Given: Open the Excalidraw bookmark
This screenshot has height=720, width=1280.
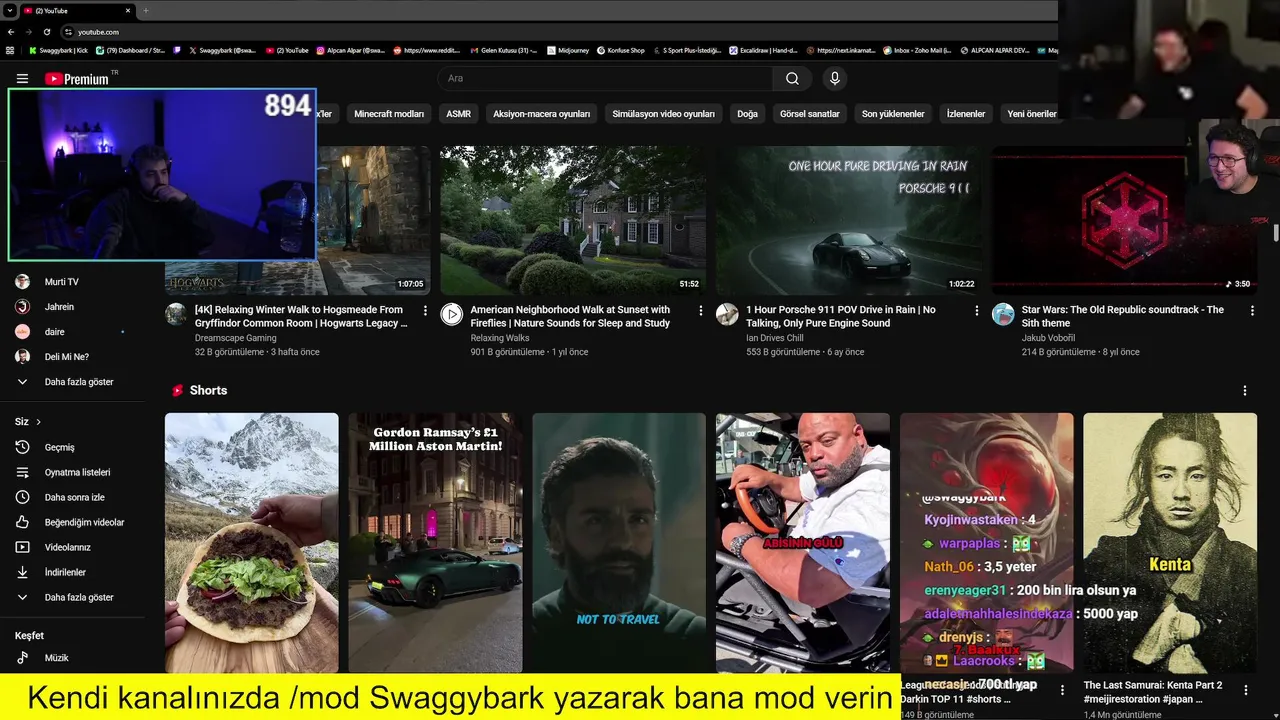Looking at the screenshot, I should click(x=762, y=50).
